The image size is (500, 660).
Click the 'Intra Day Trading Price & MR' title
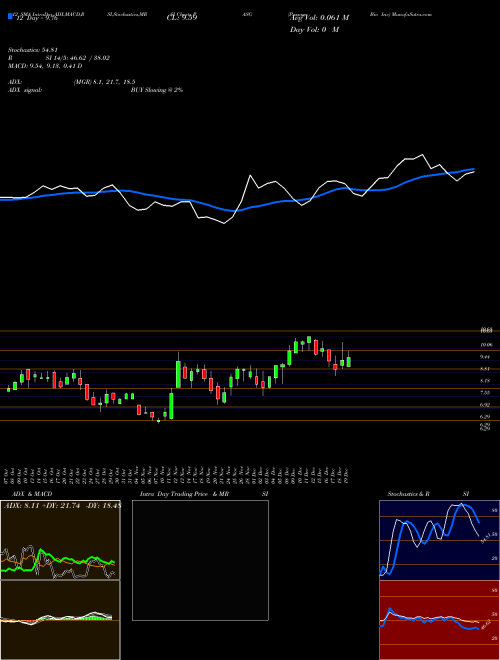[184, 494]
